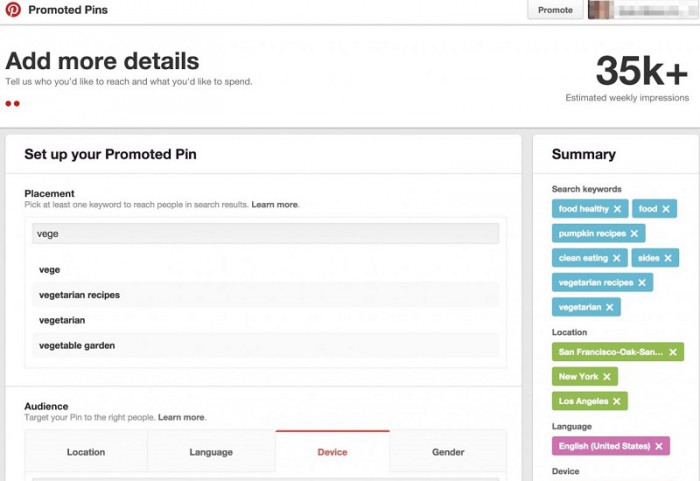Image resolution: width=700 pixels, height=481 pixels.
Task: Click the keyword search input field
Action: tap(265, 234)
